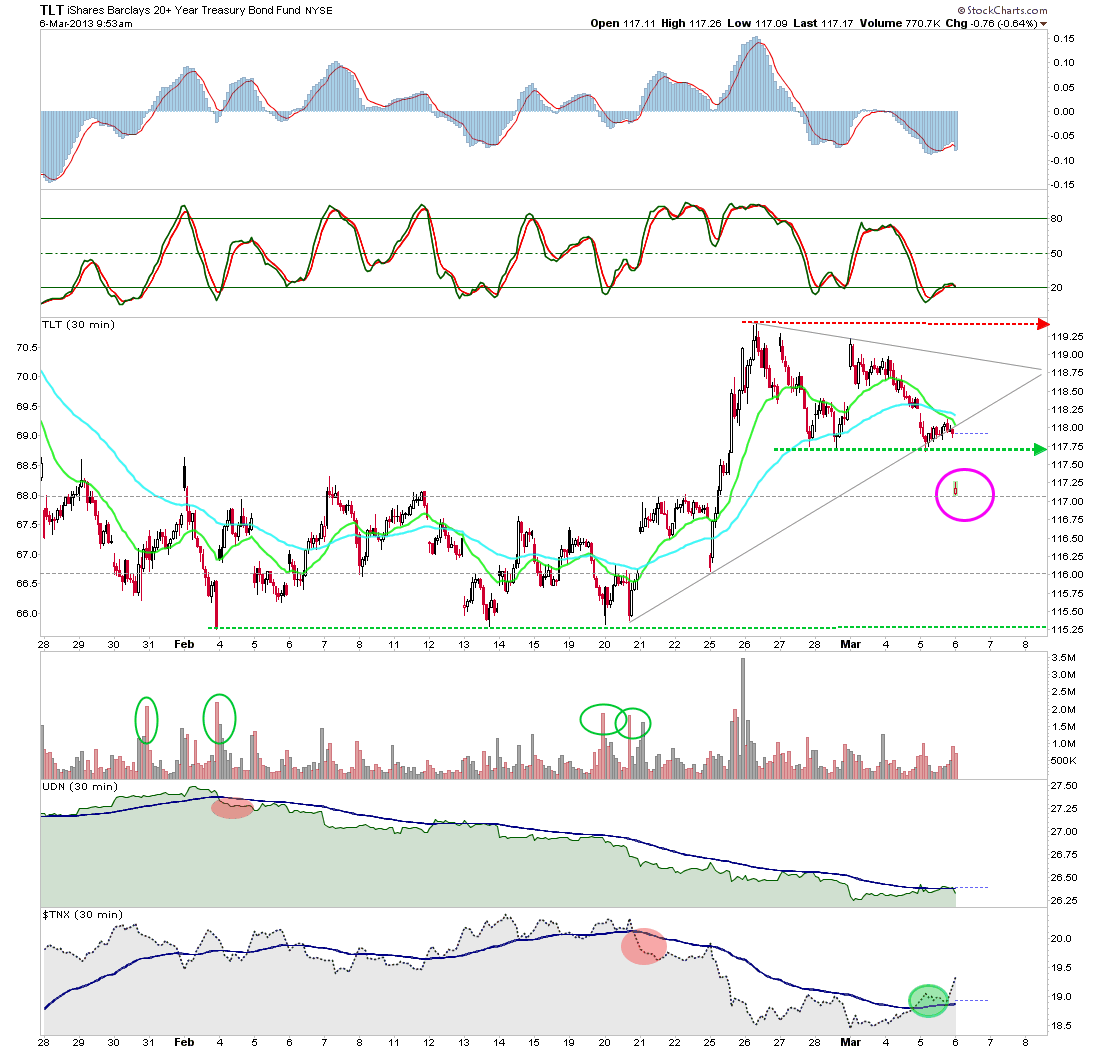Screen dimensions: 1100x1050
Task: Click the 19.5 $TNX axis label
Action: [1061, 967]
